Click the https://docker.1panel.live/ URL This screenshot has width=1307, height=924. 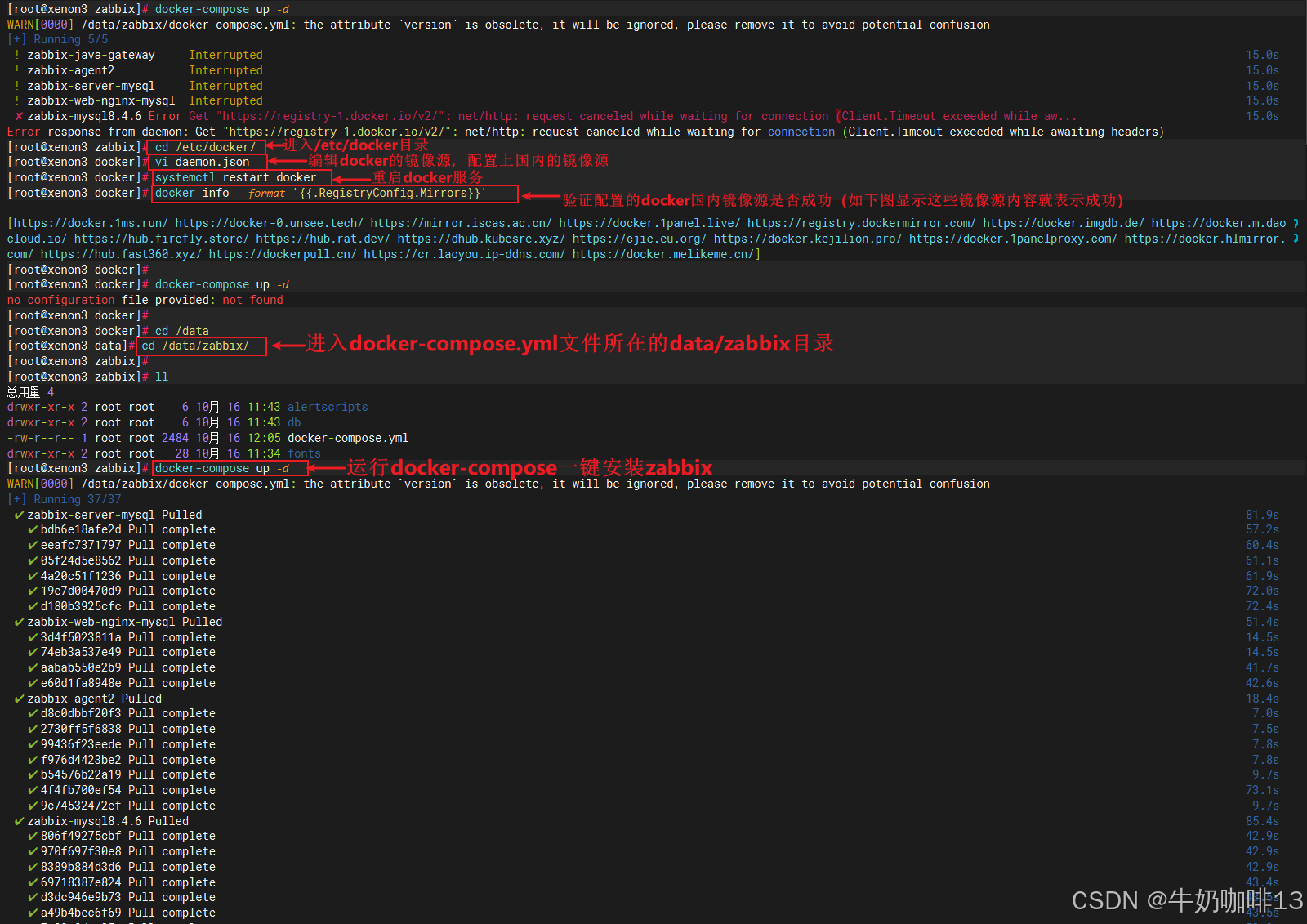click(x=649, y=223)
